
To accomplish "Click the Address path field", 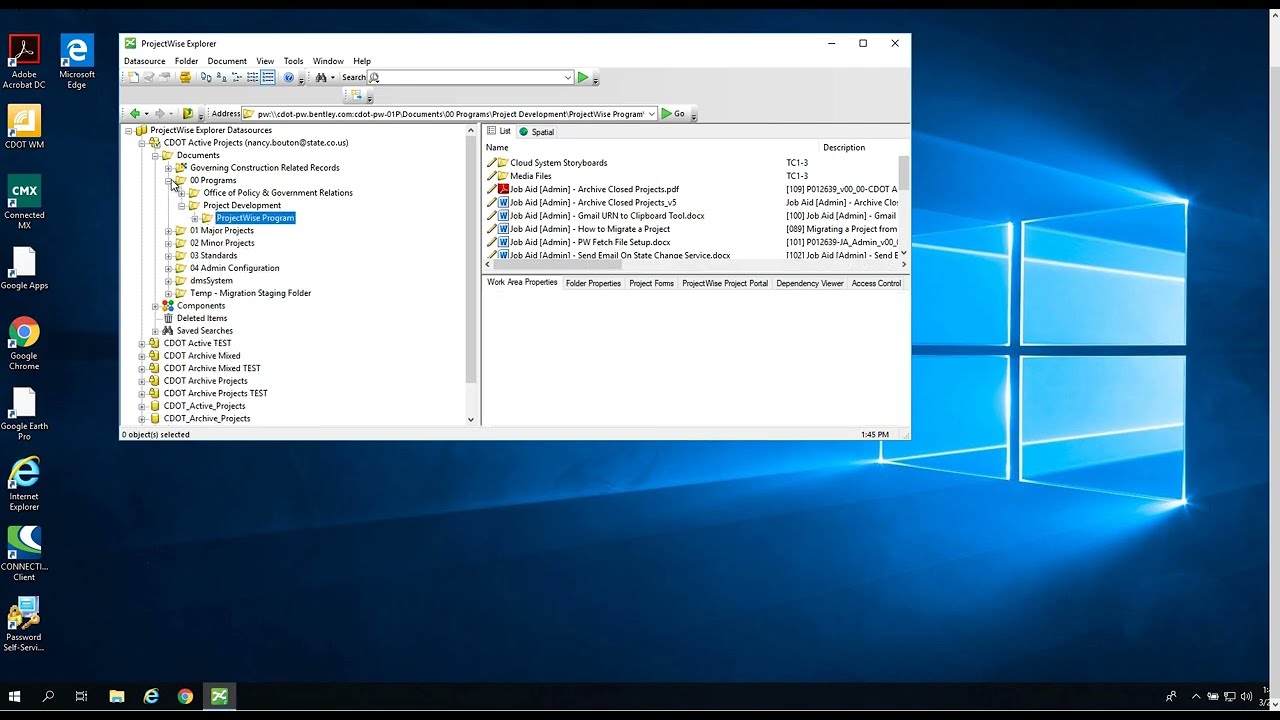I will click(450, 114).
